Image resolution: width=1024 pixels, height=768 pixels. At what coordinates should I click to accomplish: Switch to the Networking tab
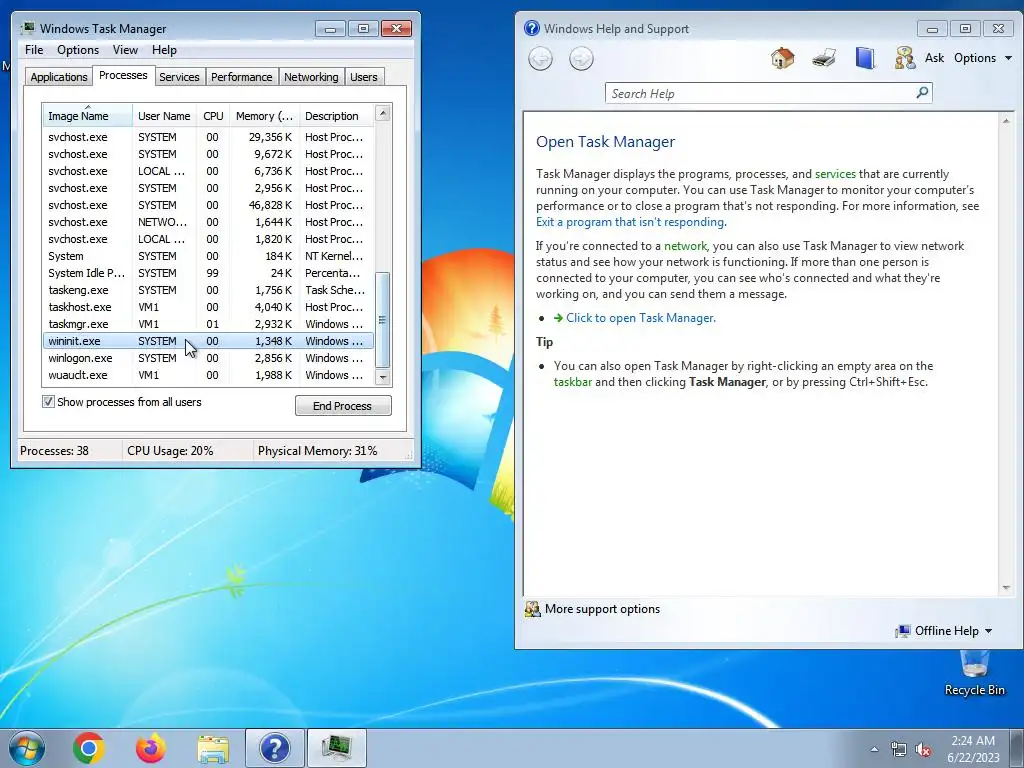(x=311, y=77)
